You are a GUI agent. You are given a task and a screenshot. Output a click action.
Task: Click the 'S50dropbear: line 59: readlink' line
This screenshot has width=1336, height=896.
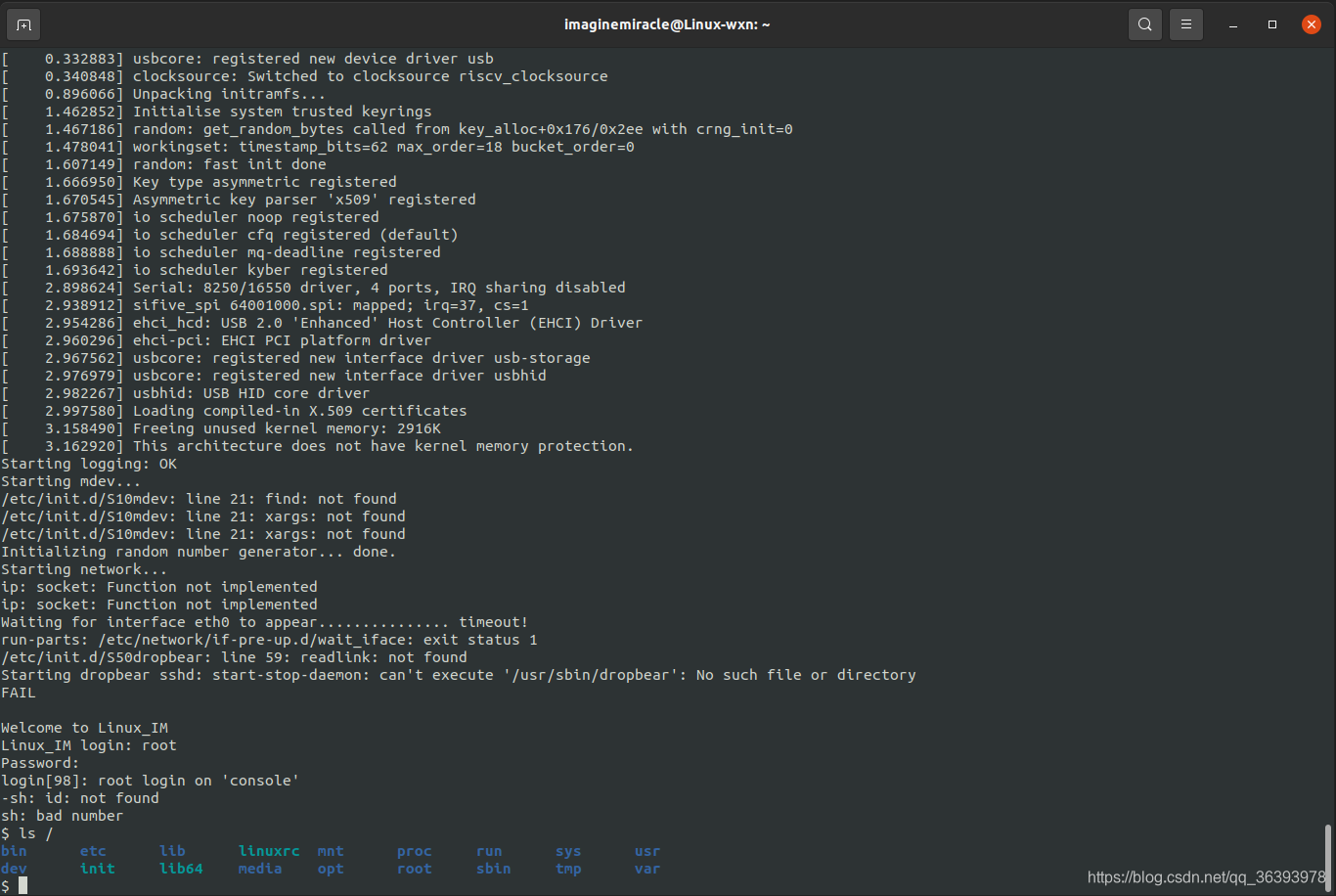click(x=235, y=657)
